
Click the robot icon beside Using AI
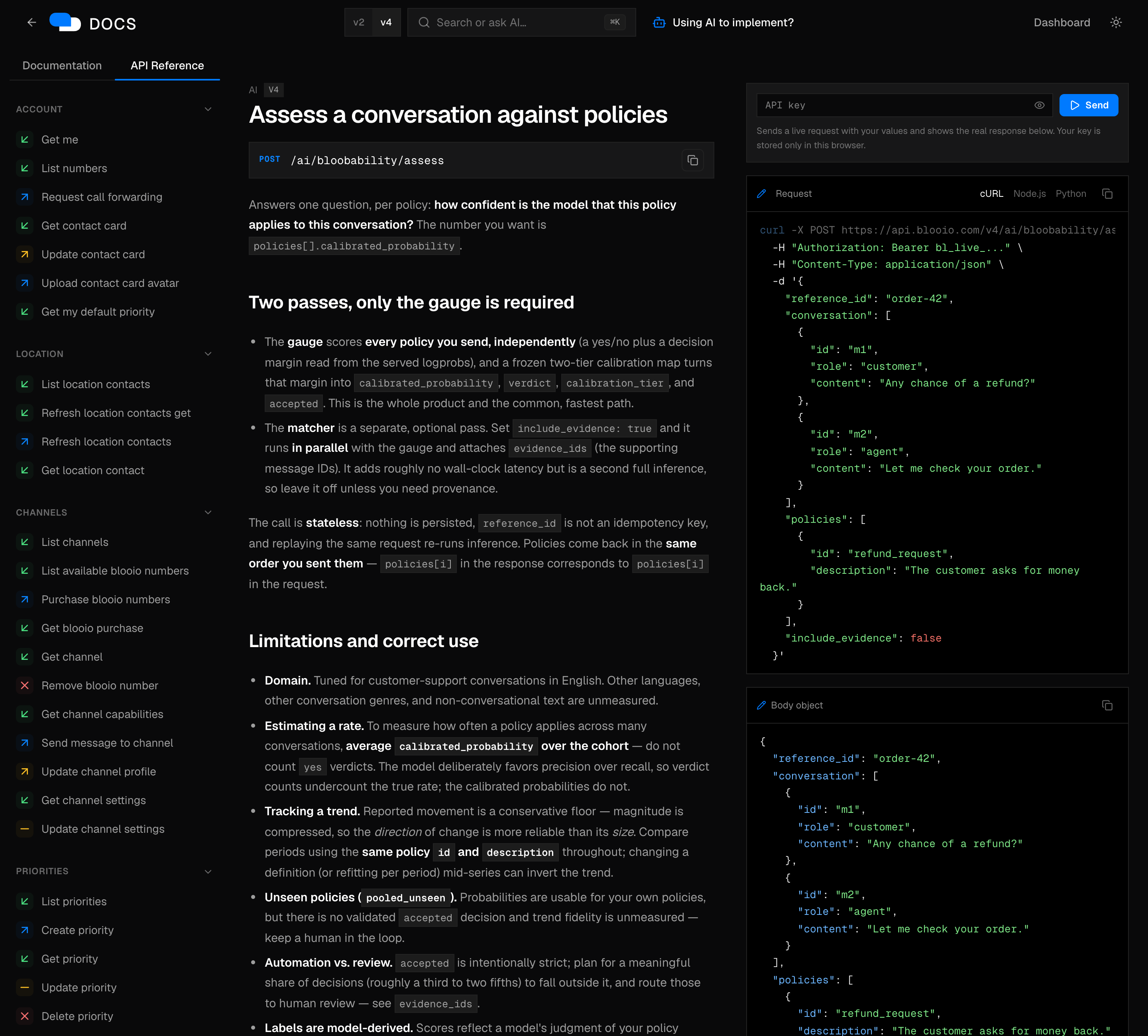click(659, 22)
